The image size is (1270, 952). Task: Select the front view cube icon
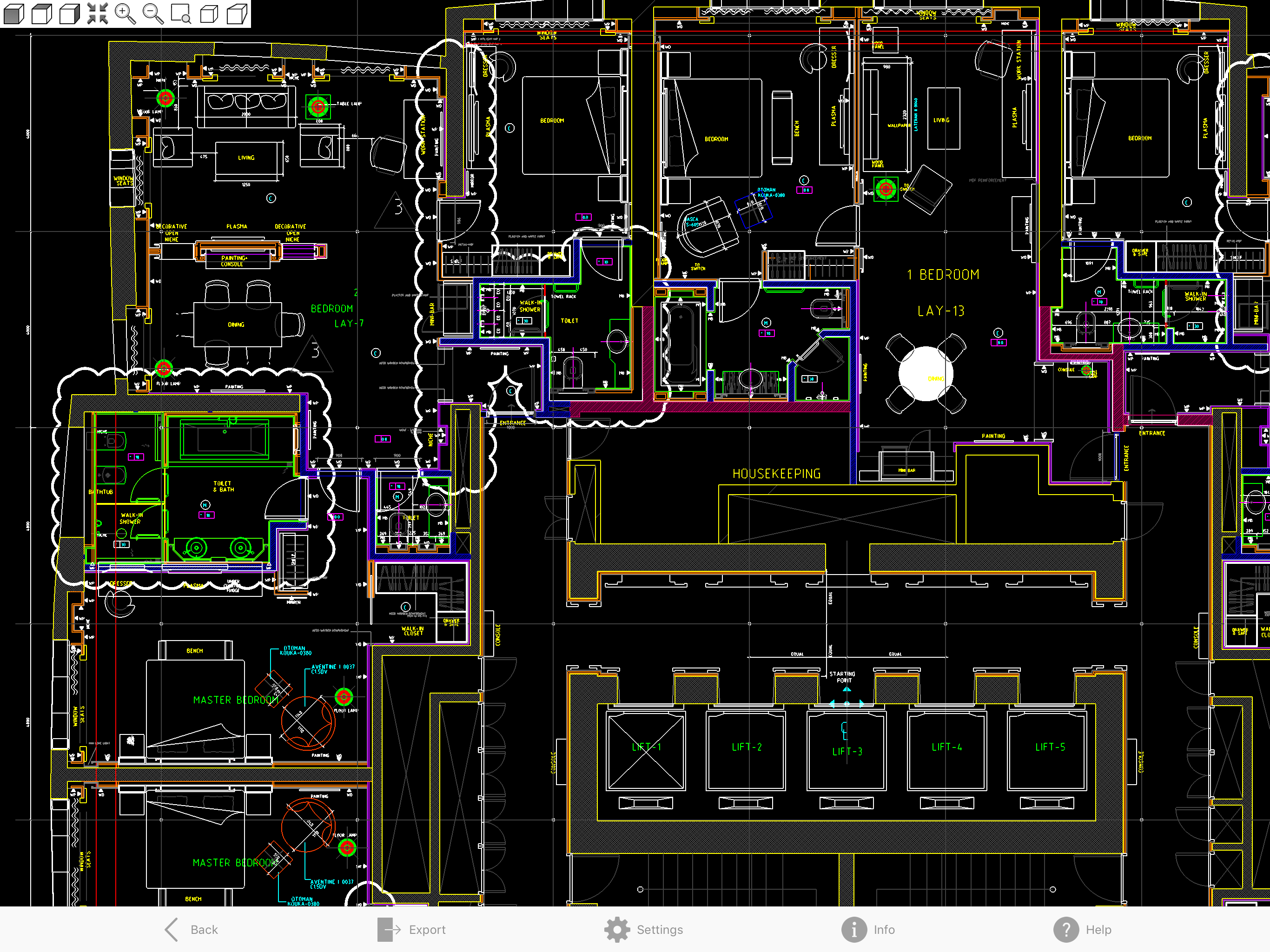pos(14,13)
